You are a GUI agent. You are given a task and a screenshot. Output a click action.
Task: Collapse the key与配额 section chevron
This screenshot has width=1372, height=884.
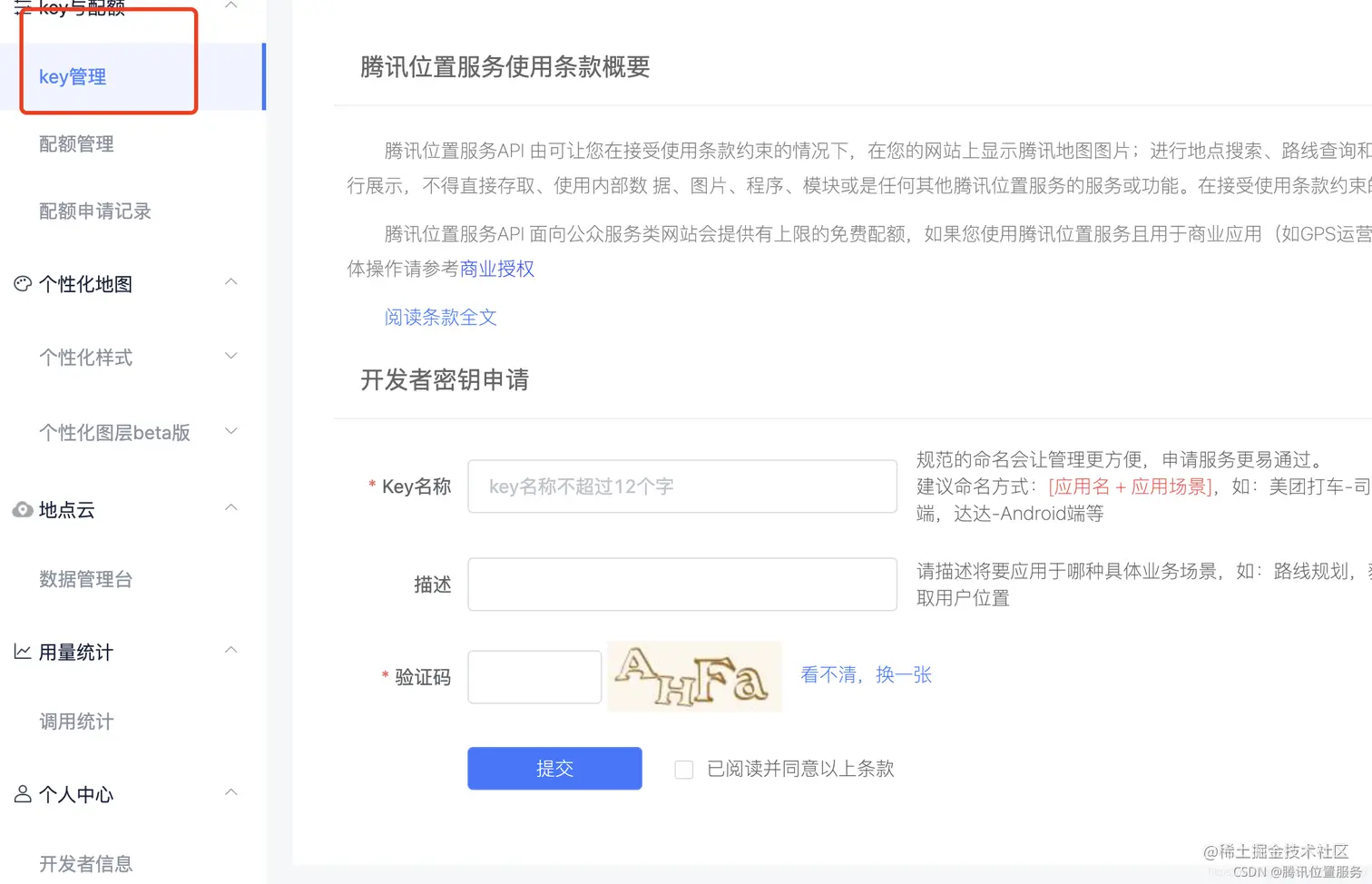[x=231, y=5]
